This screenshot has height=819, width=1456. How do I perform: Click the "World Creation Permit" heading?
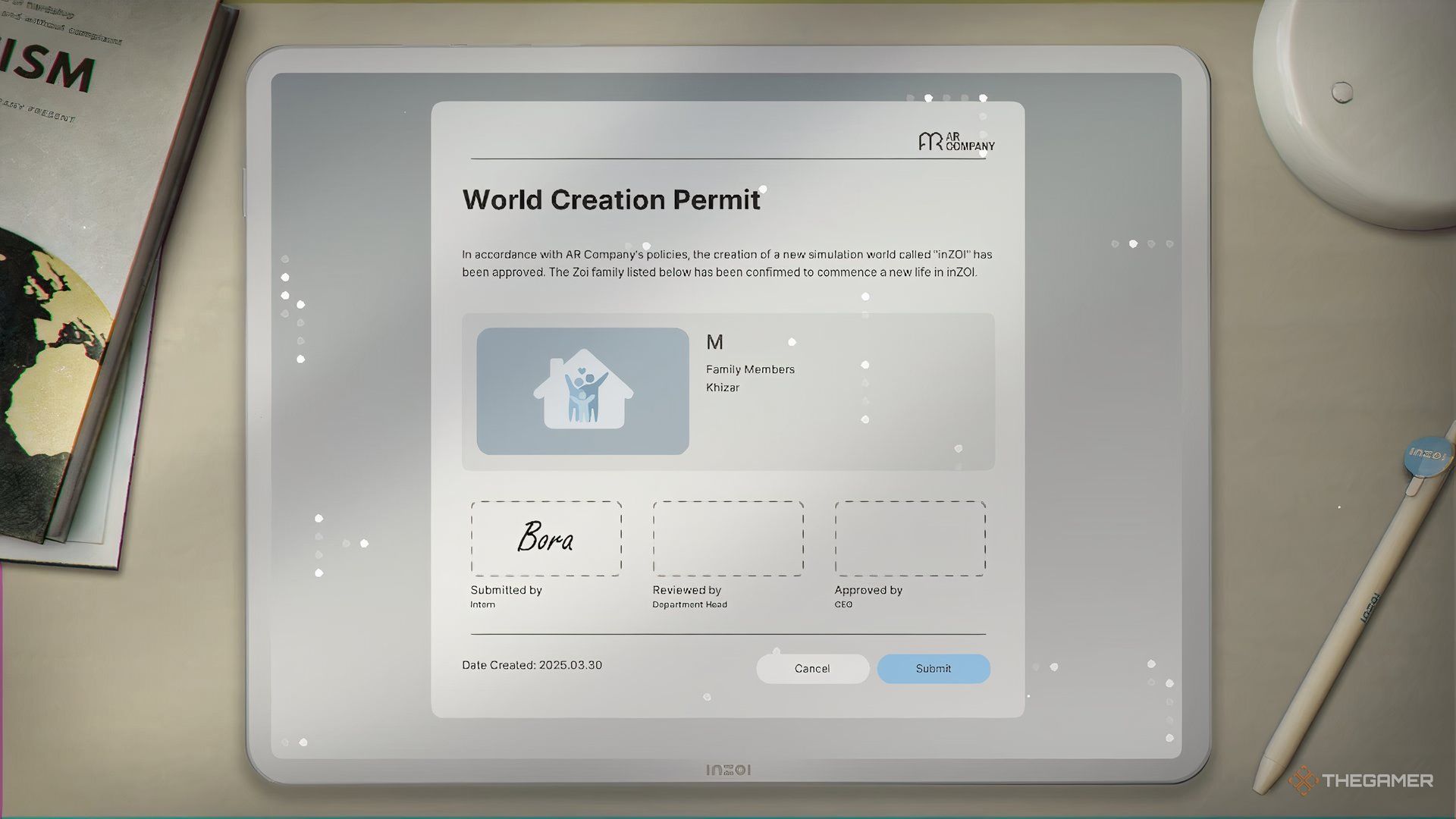pyautogui.click(x=611, y=199)
